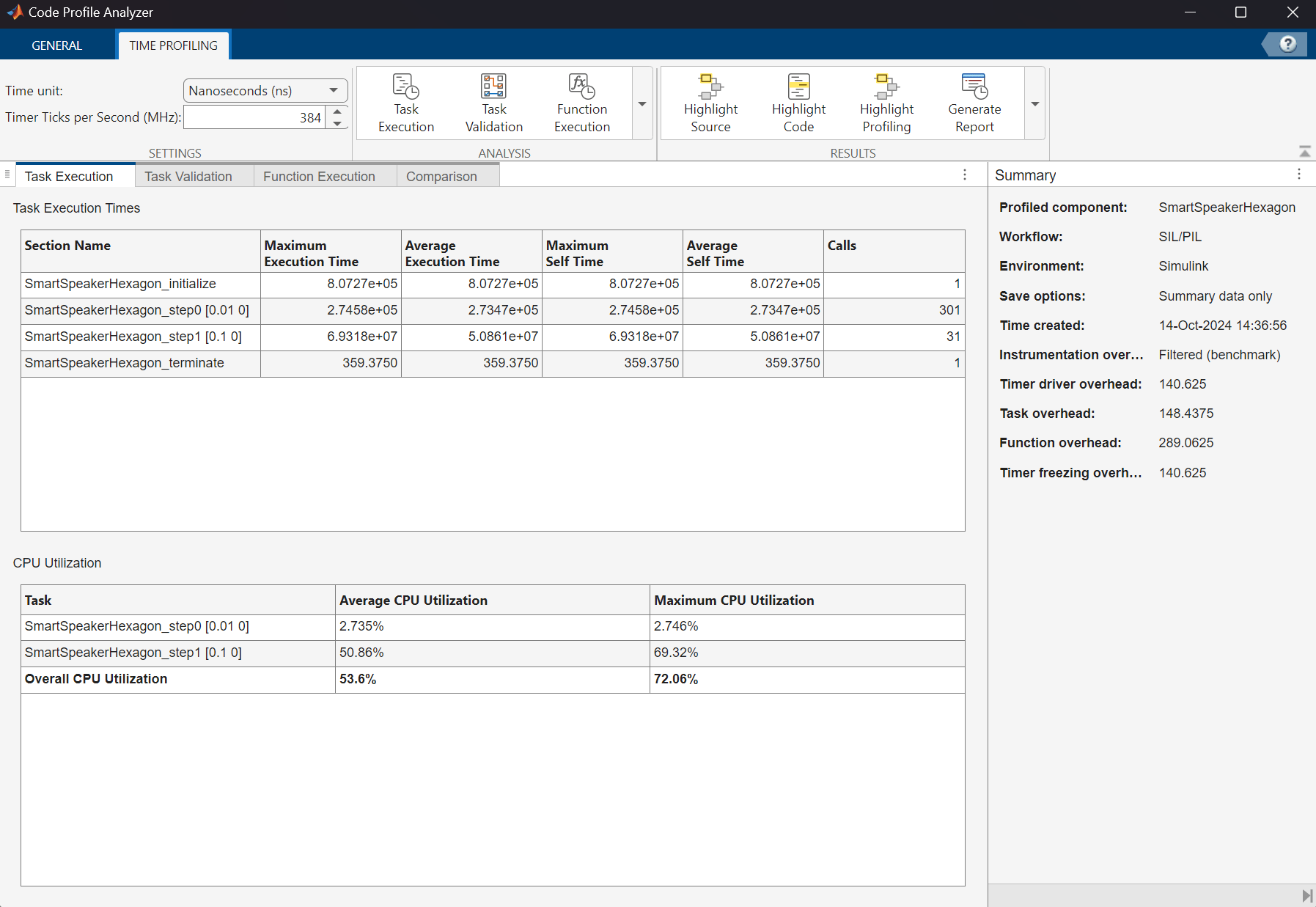Open the document area three-dot menu
Image resolution: width=1316 pixels, height=907 pixels.
point(964,175)
